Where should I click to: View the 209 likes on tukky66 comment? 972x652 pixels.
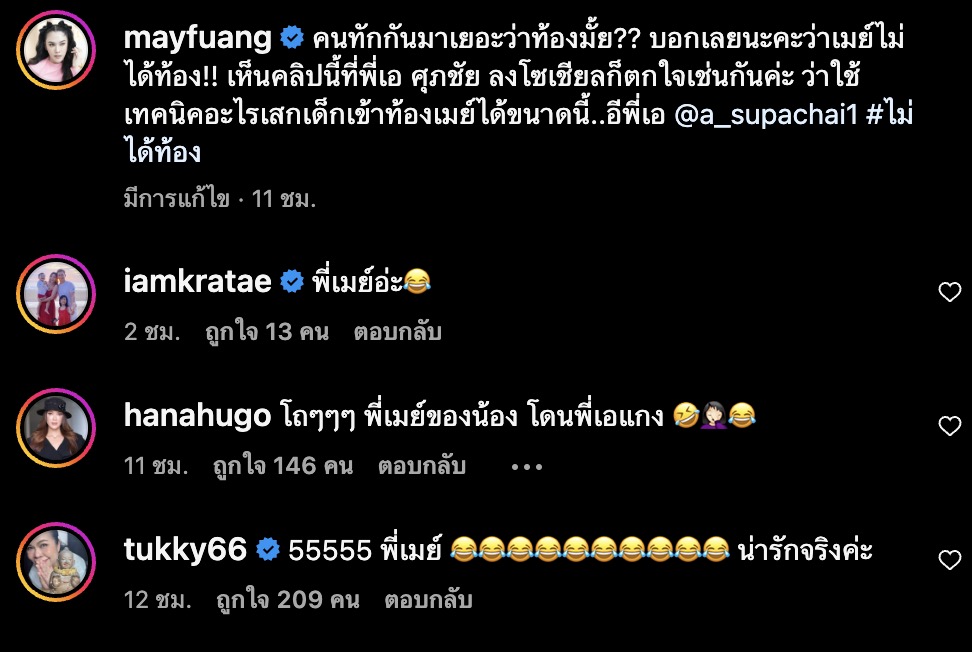pyautogui.click(x=288, y=601)
